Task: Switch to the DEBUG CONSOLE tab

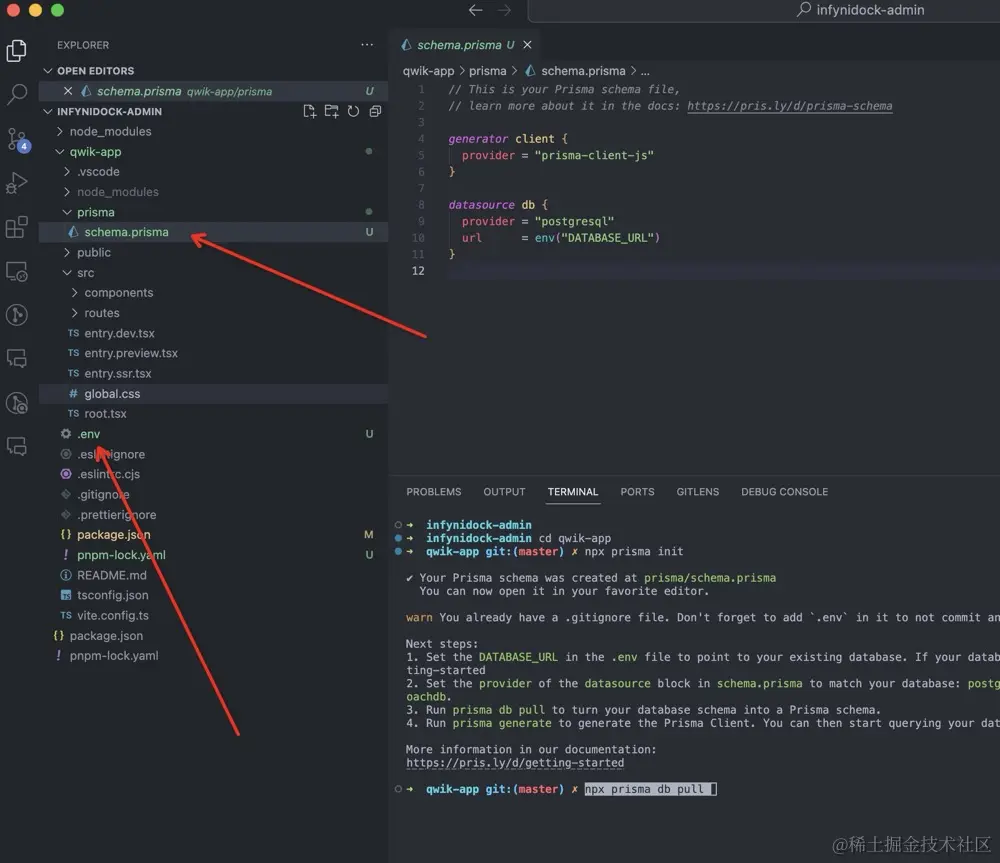Action: coord(784,492)
